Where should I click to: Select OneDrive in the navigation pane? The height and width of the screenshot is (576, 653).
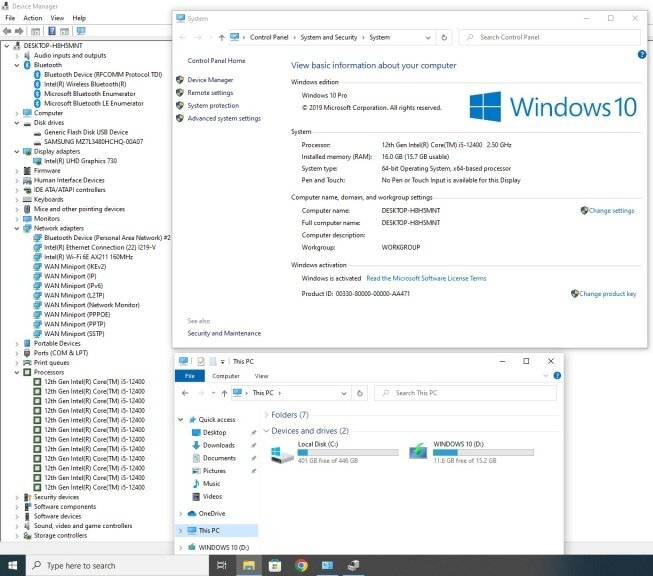[x=212, y=514]
